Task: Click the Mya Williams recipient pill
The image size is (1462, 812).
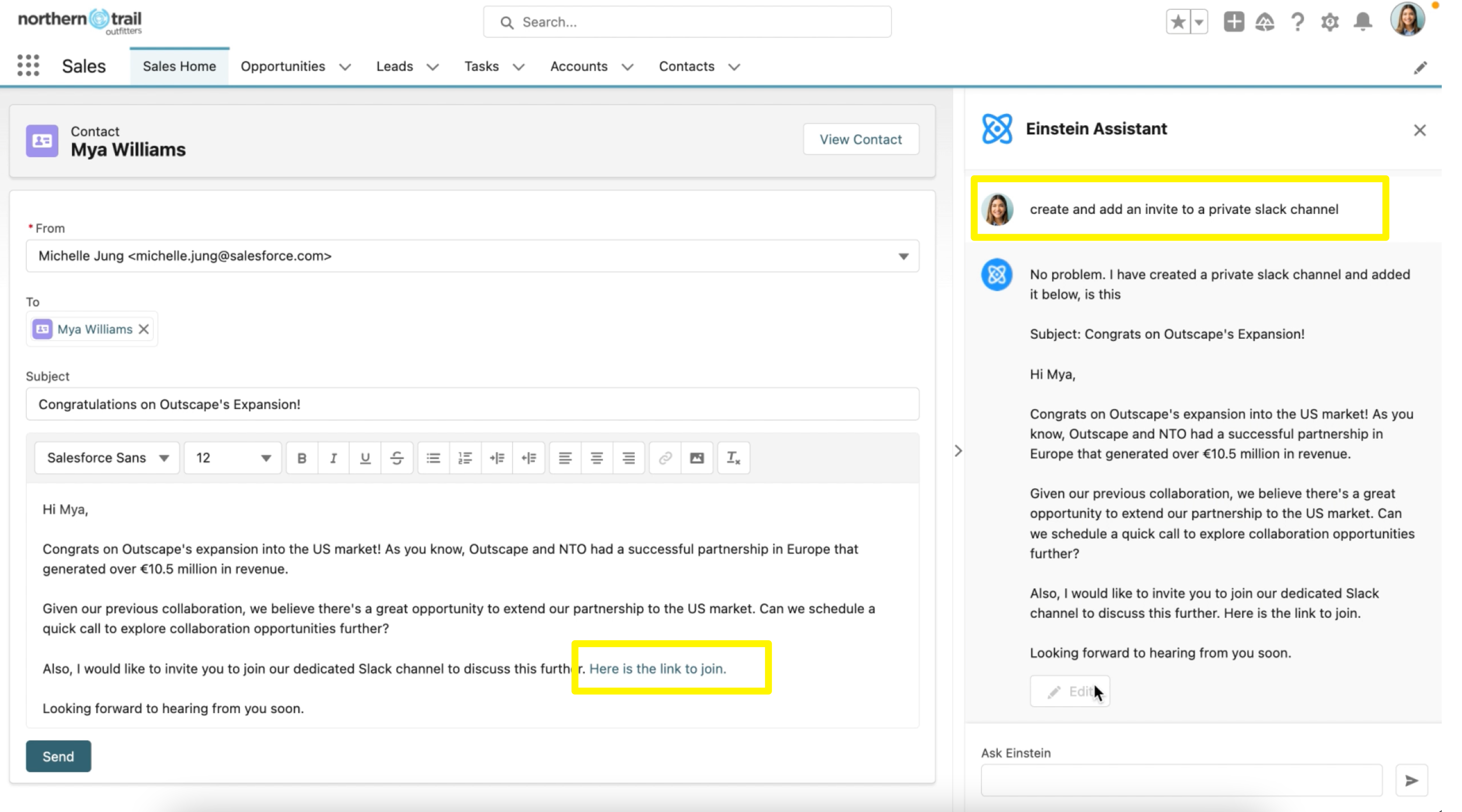Action: pos(91,329)
